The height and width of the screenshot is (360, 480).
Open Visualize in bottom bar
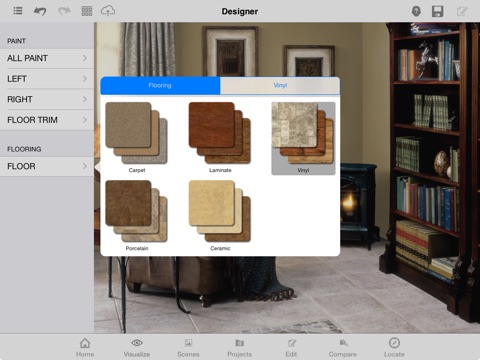click(x=137, y=347)
